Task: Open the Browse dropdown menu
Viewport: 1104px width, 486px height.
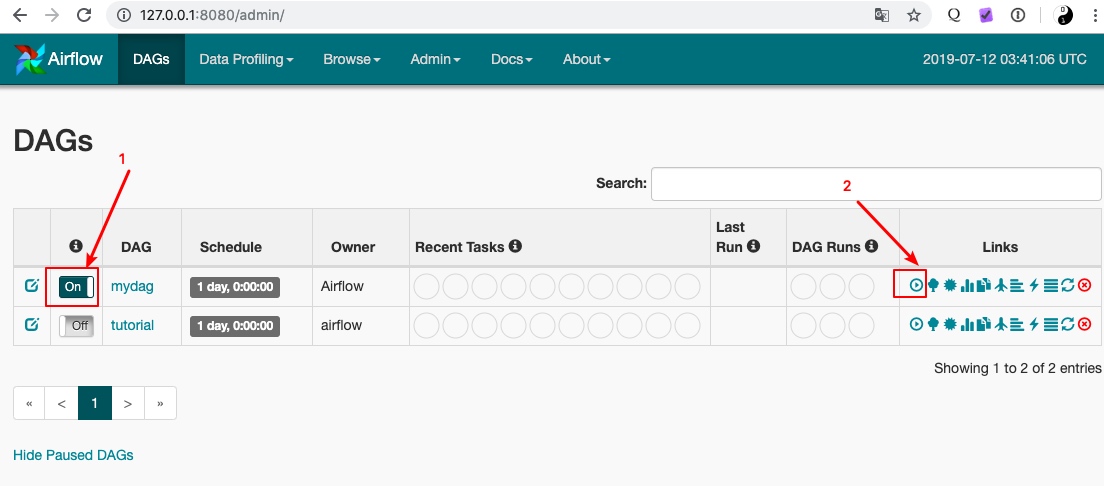Action: 351,59
